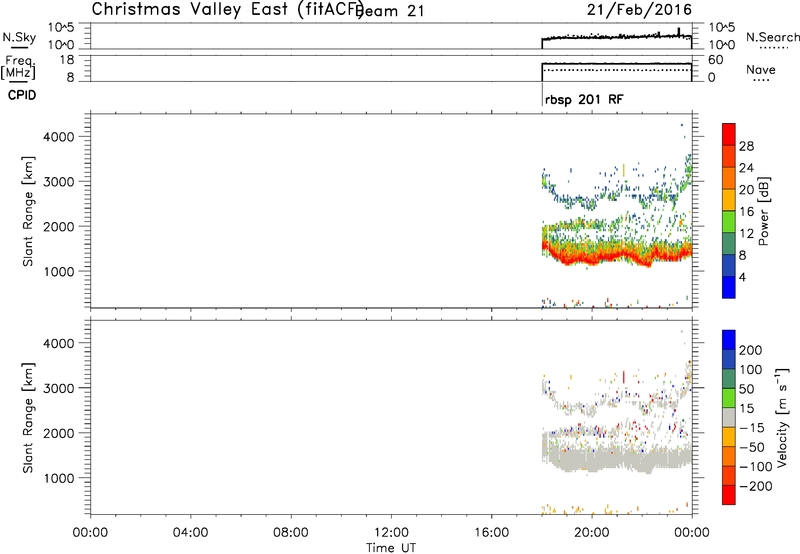The image size is (800, 554).
Task: Pick the red top segment of Power colorbar
Action: click(729, 134)
